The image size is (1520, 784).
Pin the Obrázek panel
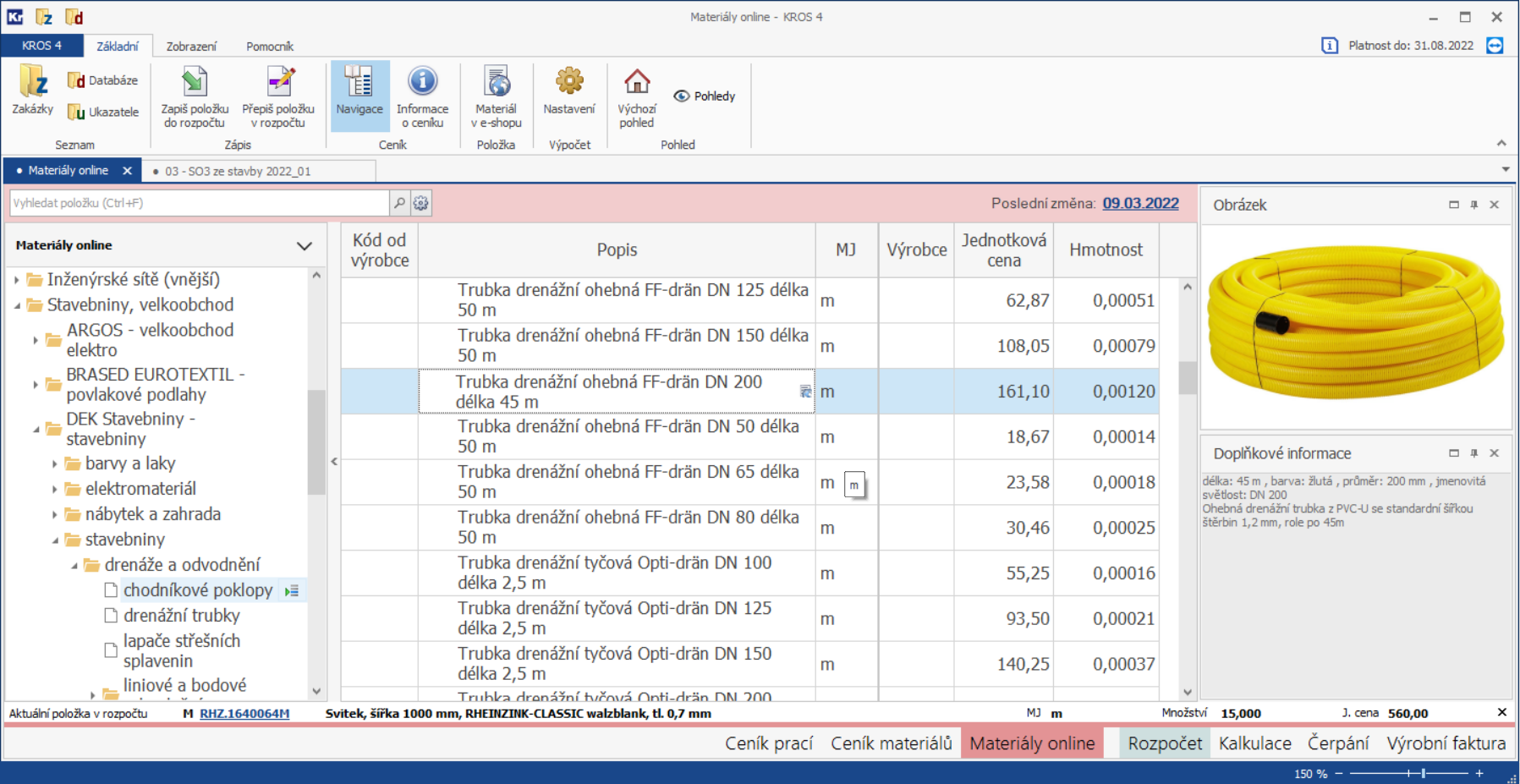tap(1473, 205)
